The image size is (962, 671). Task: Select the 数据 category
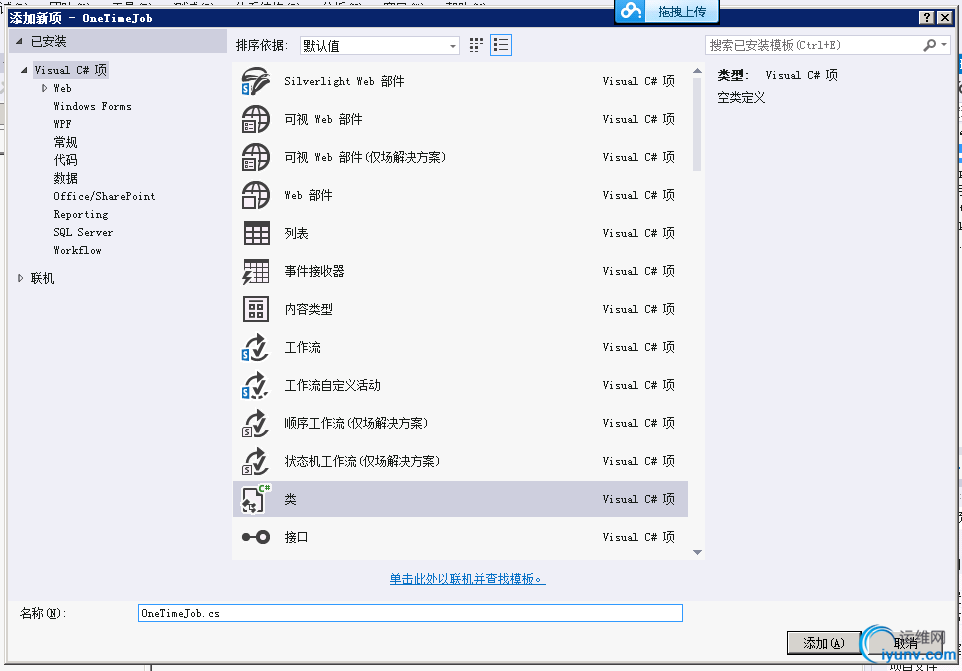coord(65,178)
